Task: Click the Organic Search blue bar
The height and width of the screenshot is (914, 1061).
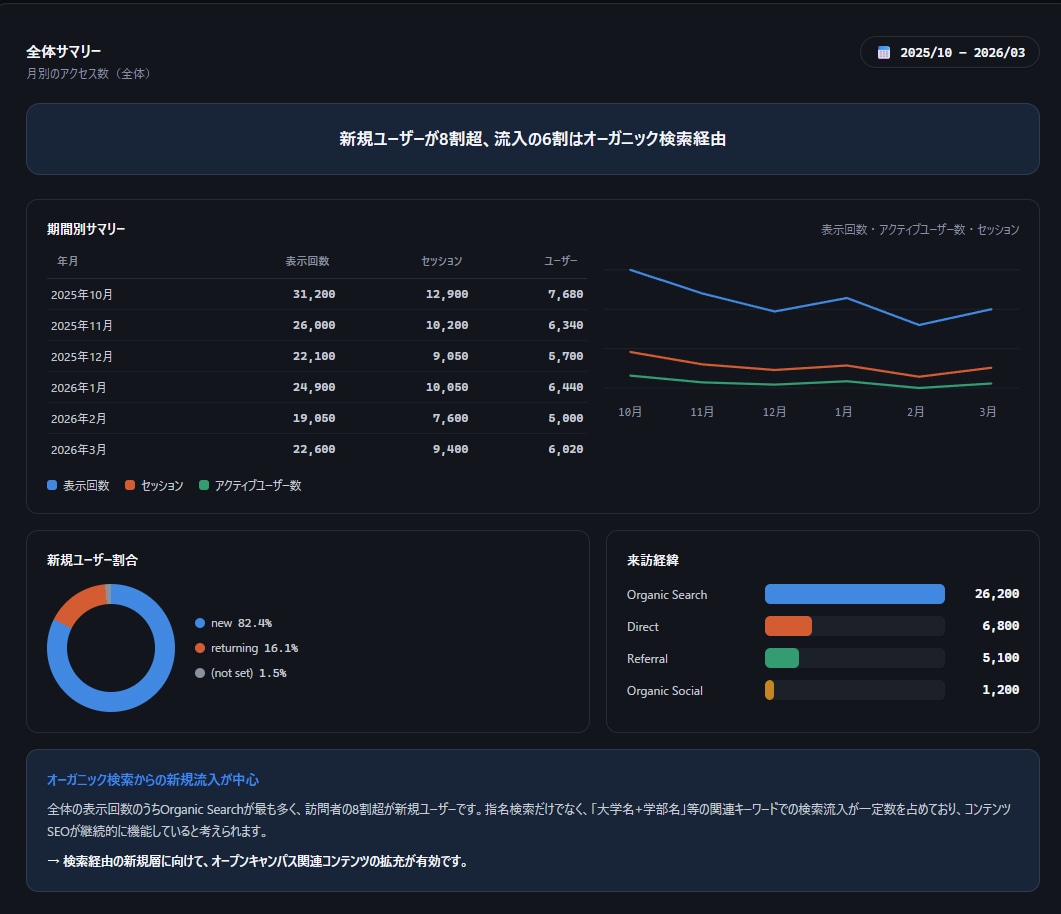Action: [x=855, y=594]
